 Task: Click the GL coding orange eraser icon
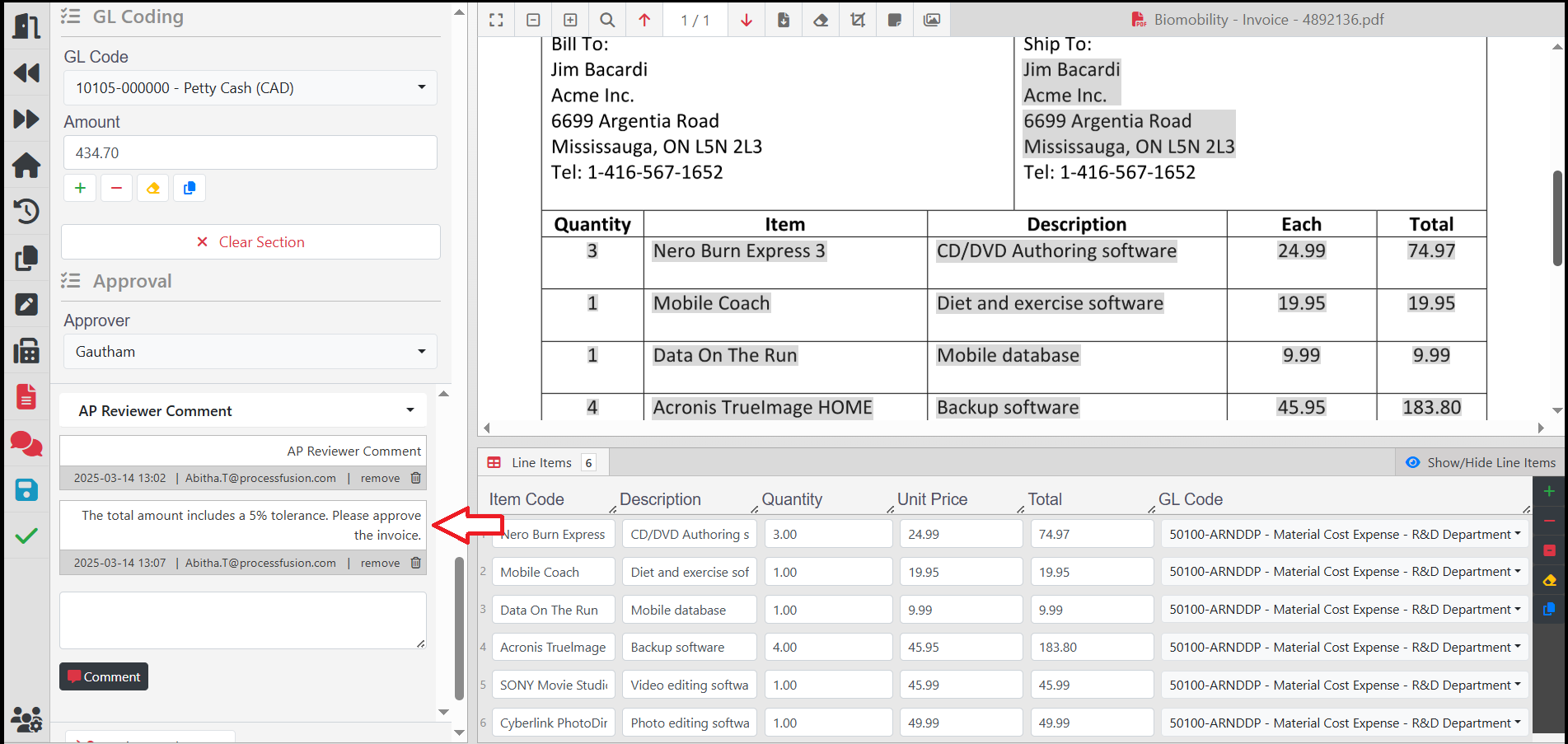(152, 188)
